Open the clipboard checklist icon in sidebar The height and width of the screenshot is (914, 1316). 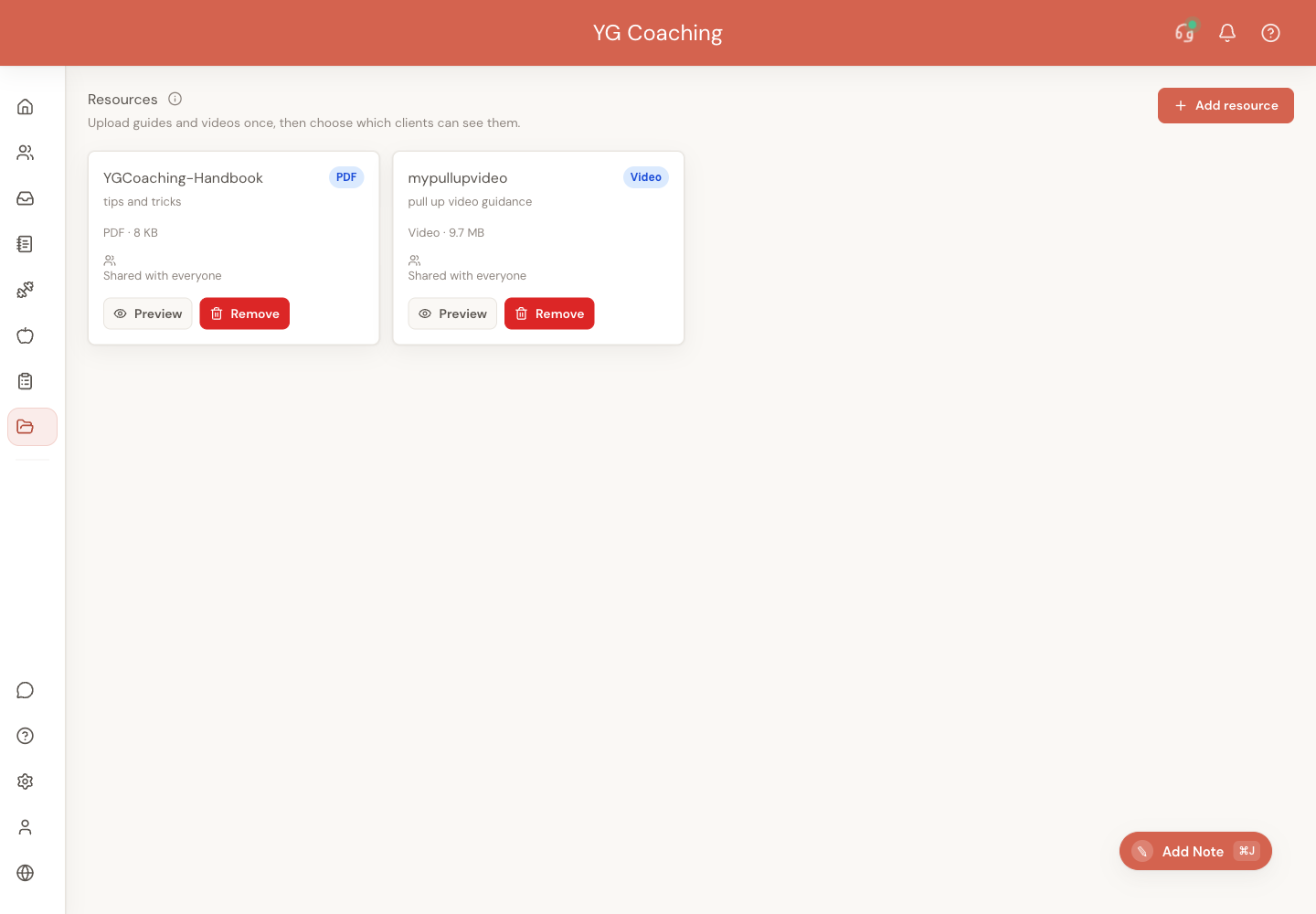click(x=26, y=381)
